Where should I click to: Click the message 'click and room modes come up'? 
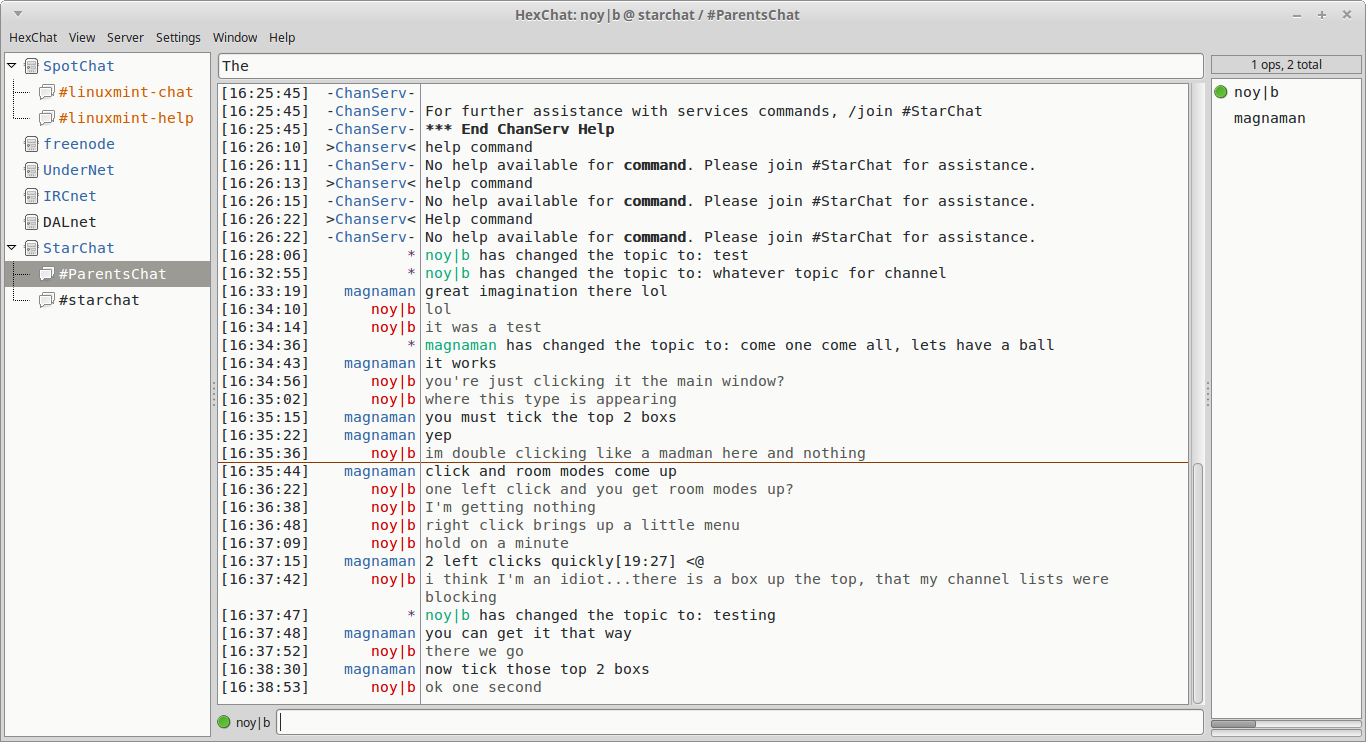[x=551, y=471]
